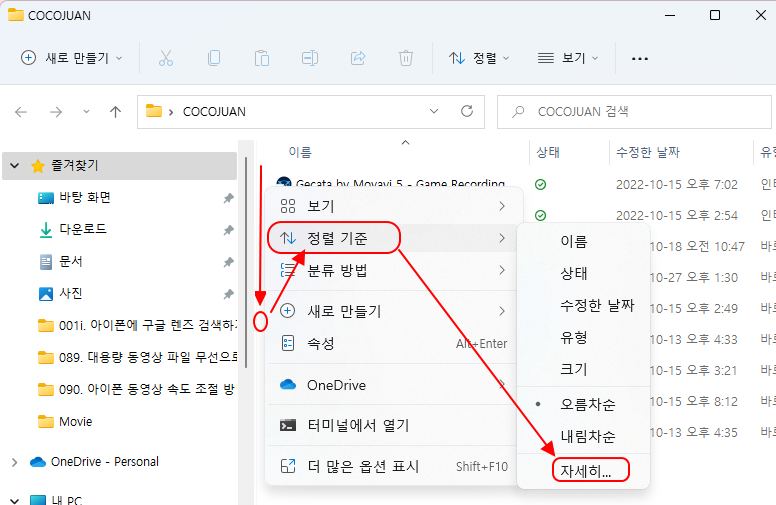Click the navigation pane scrollbar

click(246, 262)
